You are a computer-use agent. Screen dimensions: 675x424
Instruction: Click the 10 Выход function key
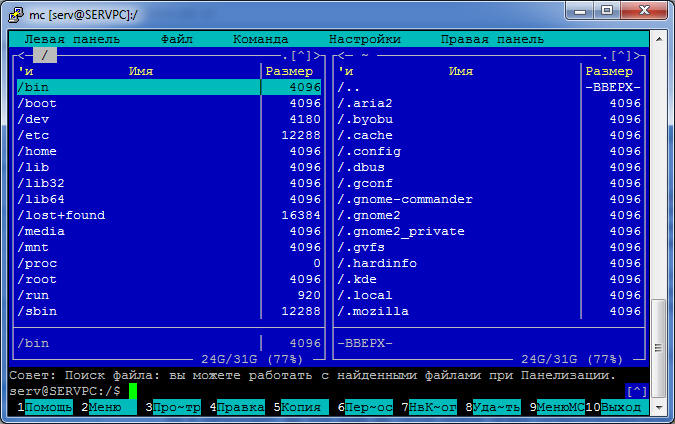(x=616, y=407)
